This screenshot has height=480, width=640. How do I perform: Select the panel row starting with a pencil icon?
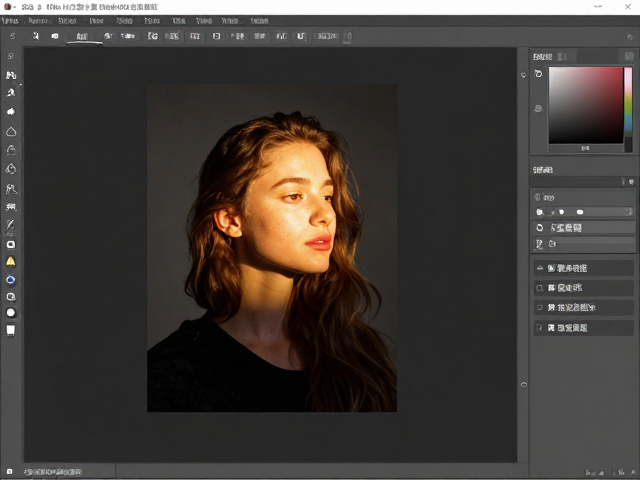583,244
